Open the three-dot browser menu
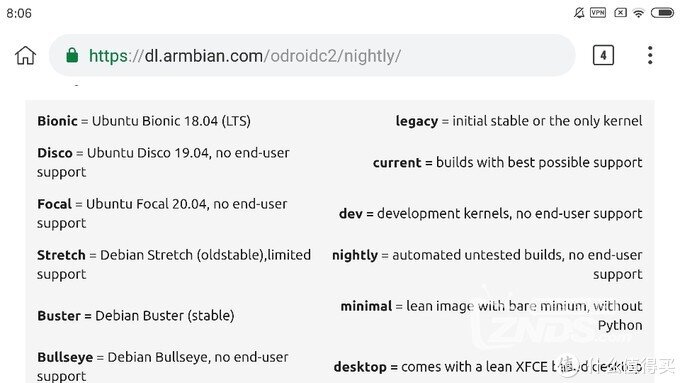The height and width of the screenshot is (383, 680). (x=650, y=55)
